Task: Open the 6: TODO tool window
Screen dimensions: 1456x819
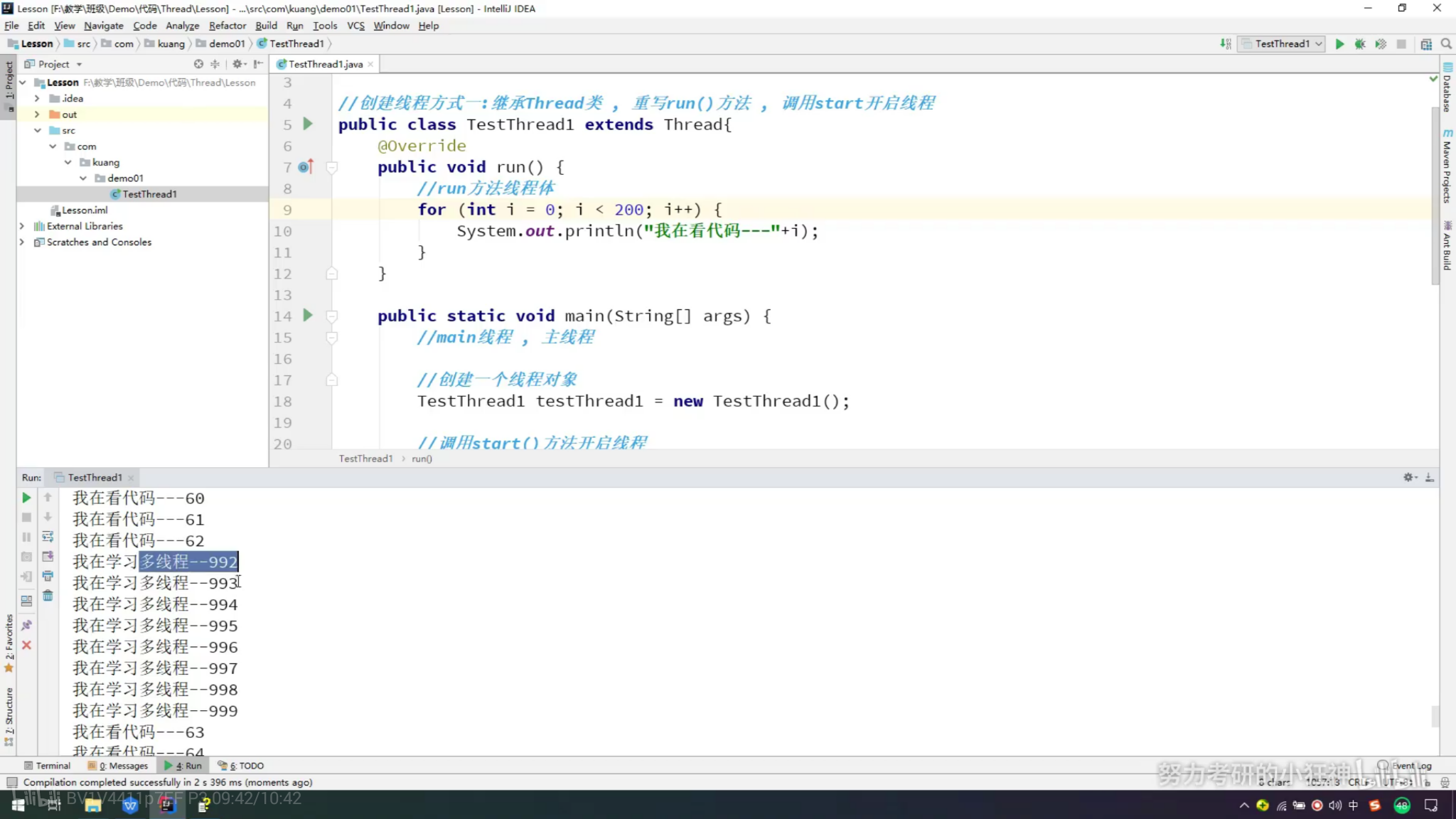Action: pyautogui.click(x=241, y=766)
